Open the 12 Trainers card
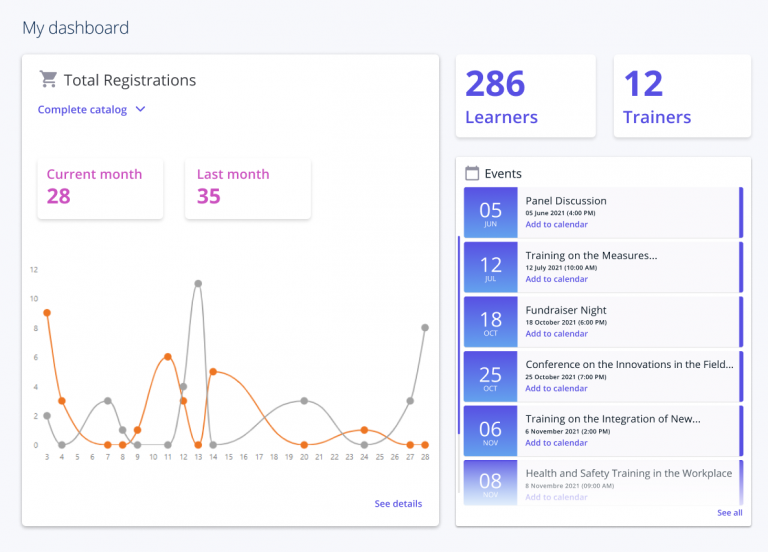 (x=682, y=96)
